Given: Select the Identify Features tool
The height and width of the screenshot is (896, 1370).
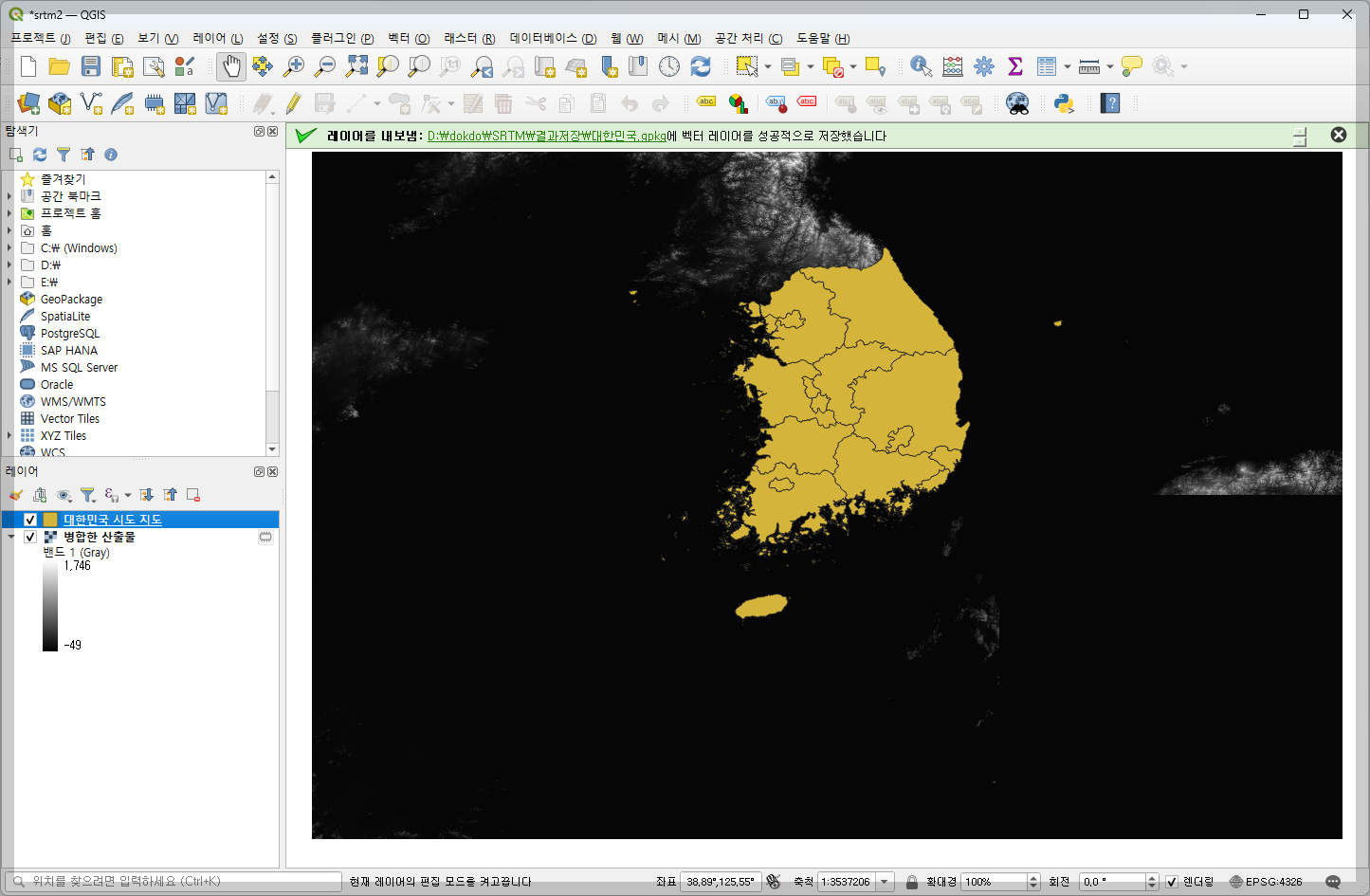Looking at the screenshot, I should coord(921,66).
